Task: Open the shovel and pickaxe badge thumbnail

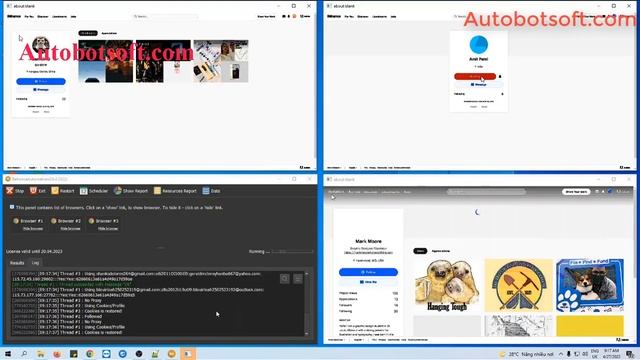Action: (x=518, y=285)
